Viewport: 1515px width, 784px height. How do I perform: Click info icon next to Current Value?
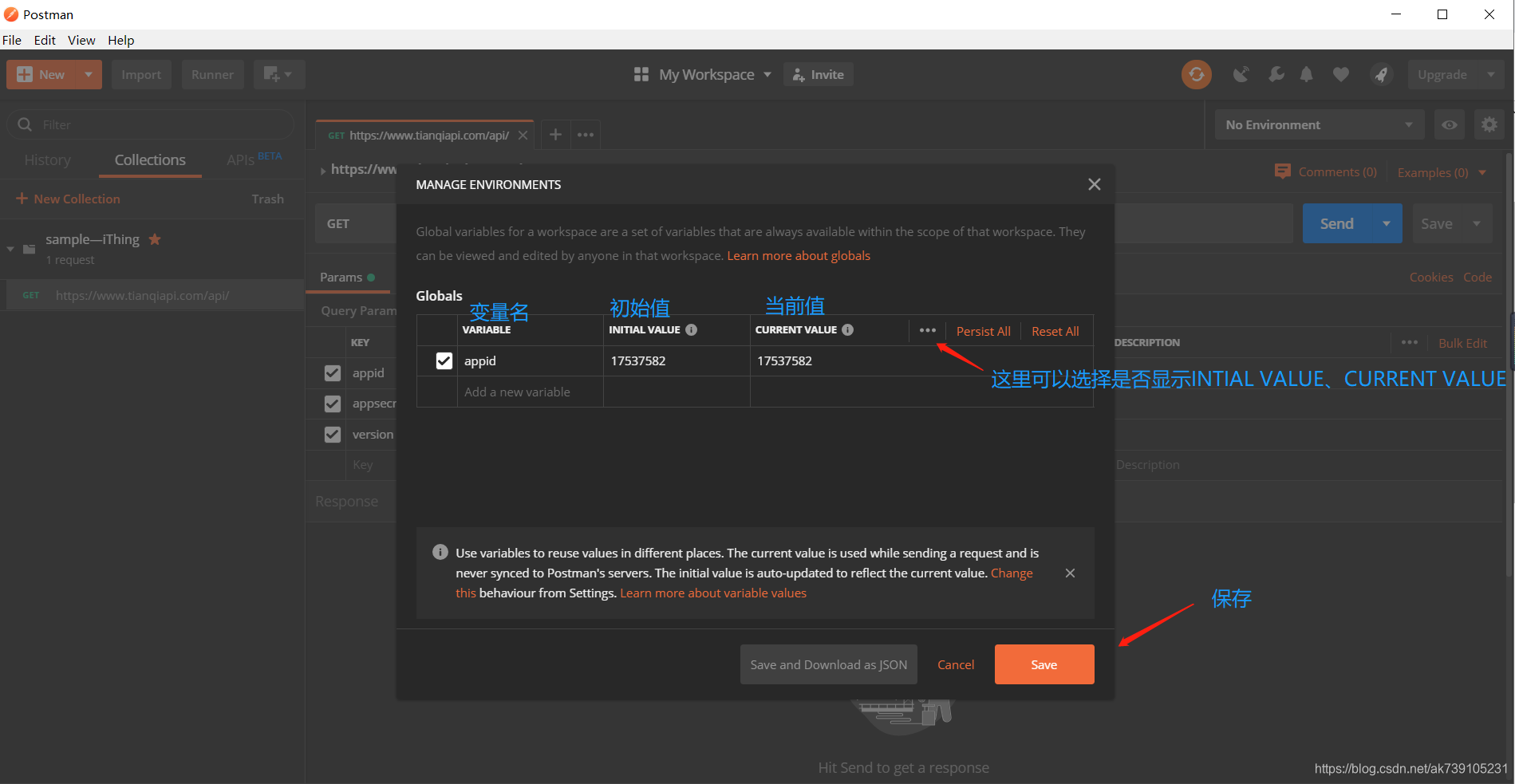click(847, 329)
